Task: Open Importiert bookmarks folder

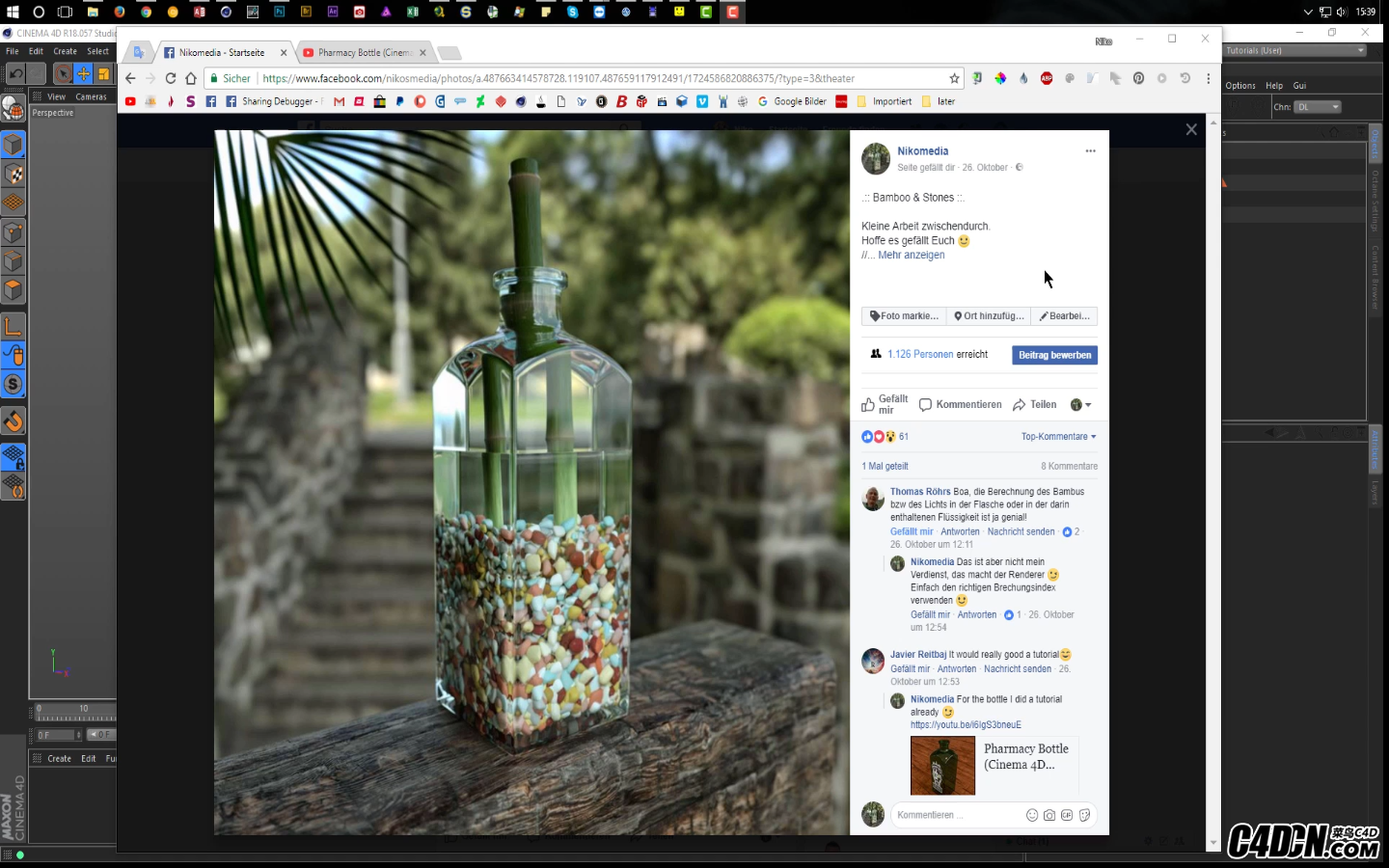Action: pyautogui.click(x=885, y=101)
